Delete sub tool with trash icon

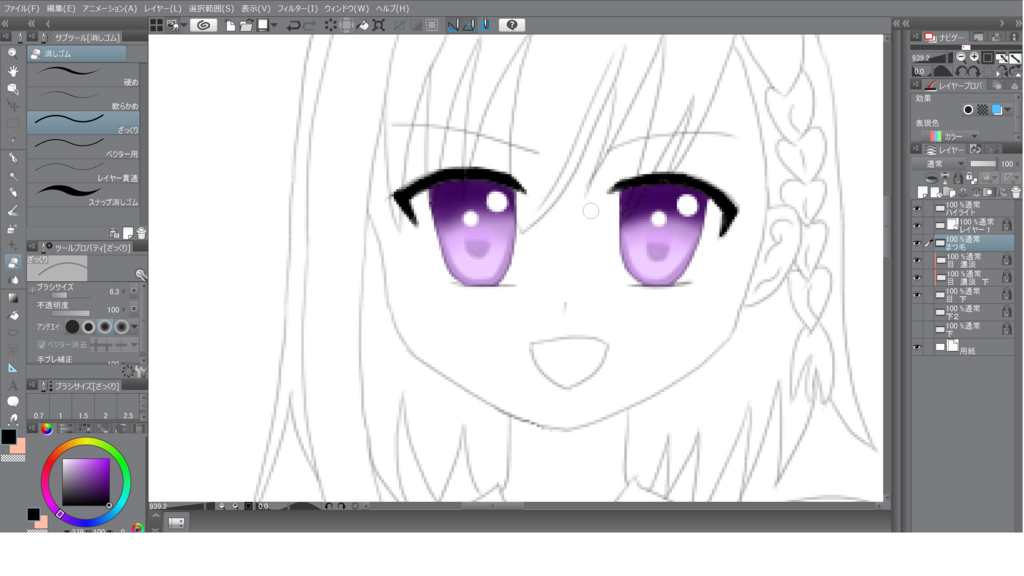(141, 233)
